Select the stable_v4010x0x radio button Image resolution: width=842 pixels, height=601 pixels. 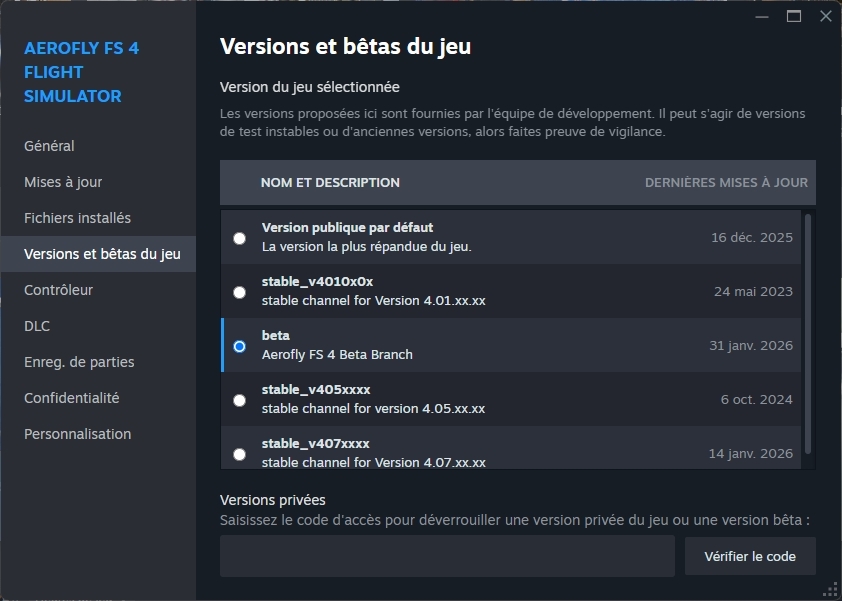coord(239,292)
